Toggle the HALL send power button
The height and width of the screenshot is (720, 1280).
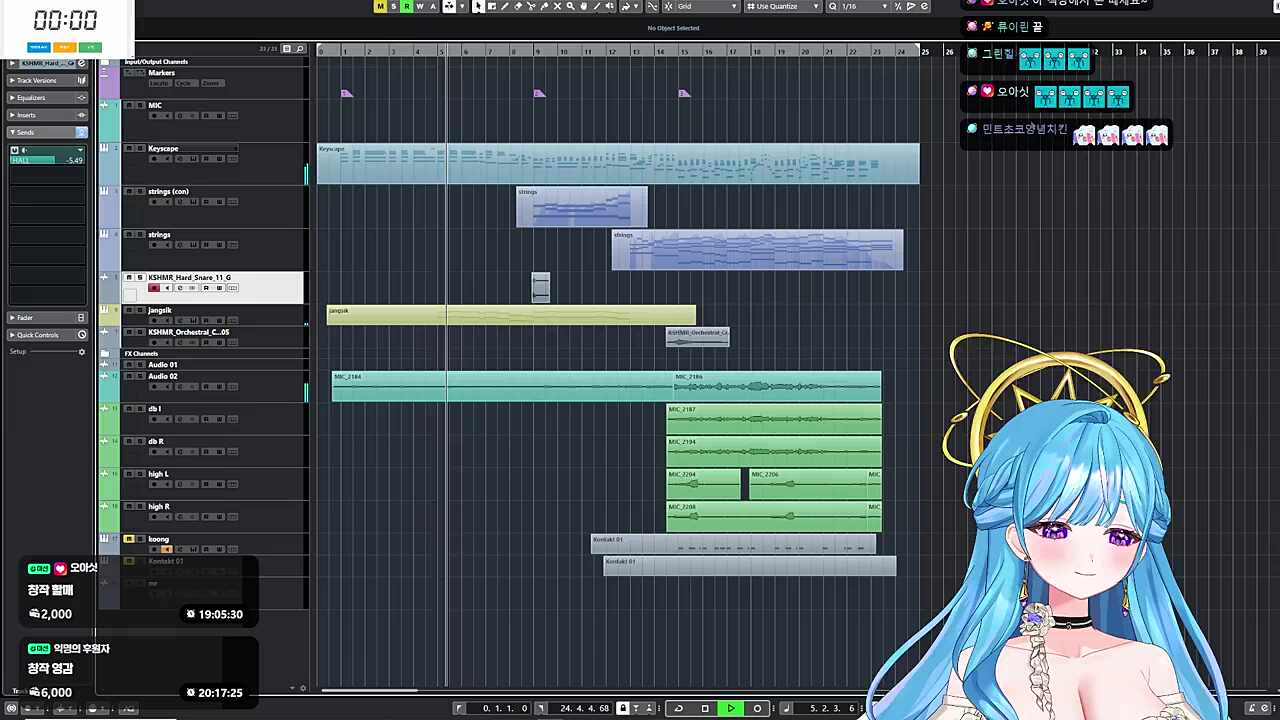[15, 150]
